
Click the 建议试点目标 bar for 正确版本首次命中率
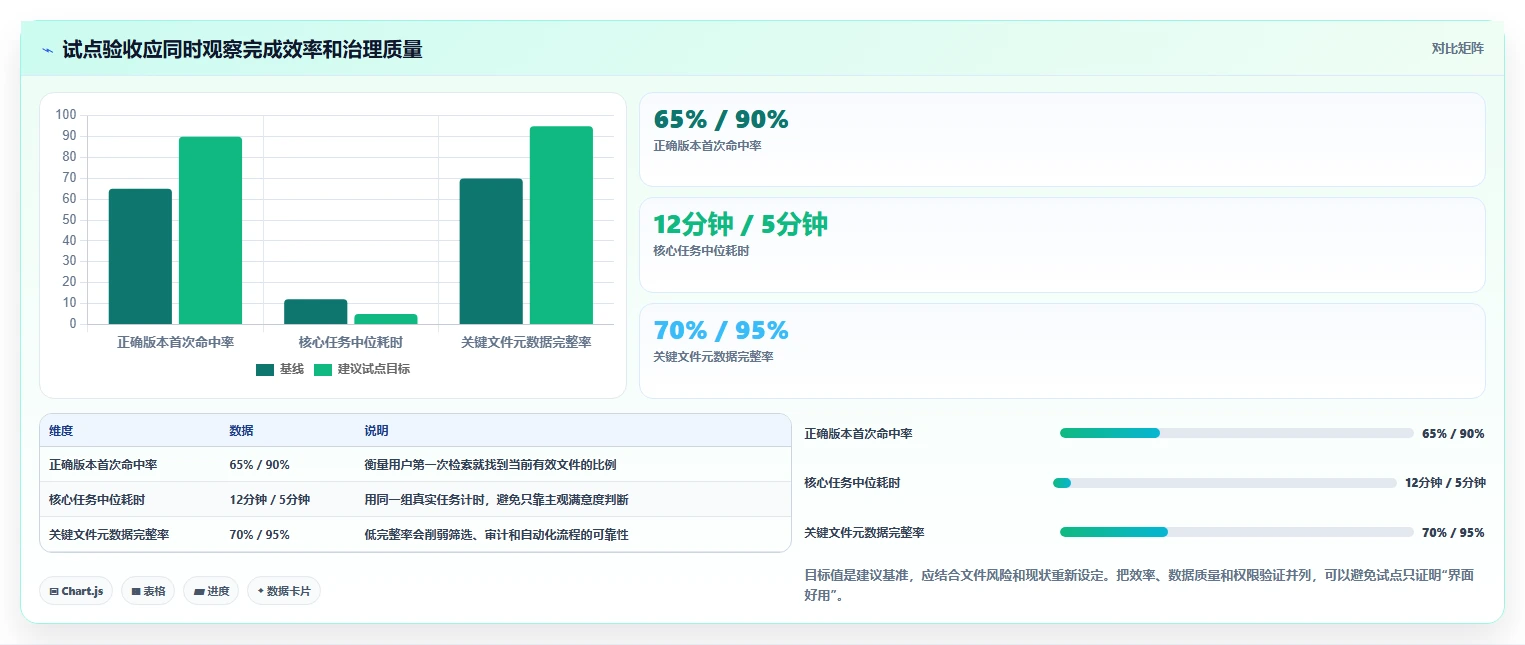coord(210,230)
